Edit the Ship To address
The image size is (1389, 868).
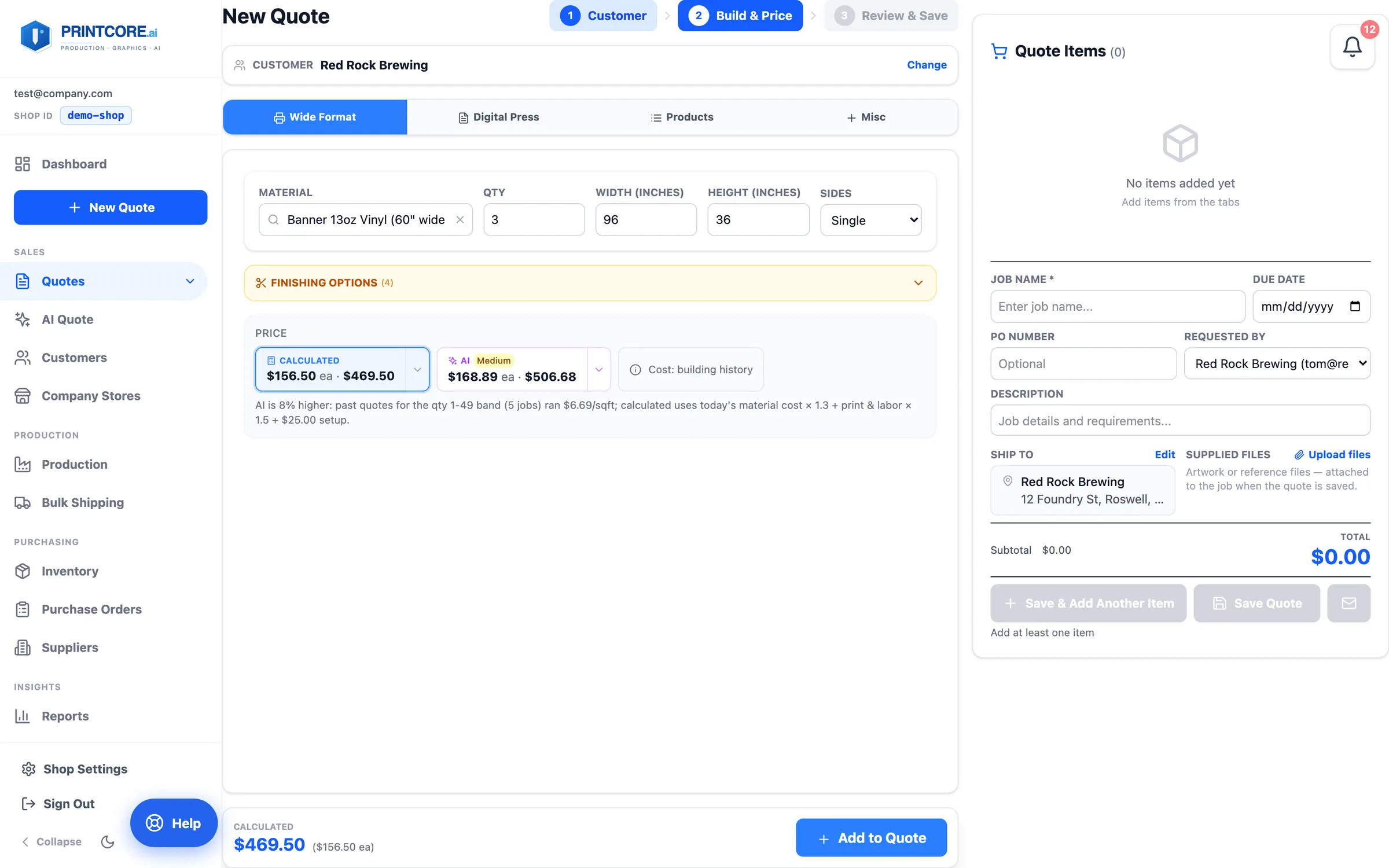[x=1164, y=455]
